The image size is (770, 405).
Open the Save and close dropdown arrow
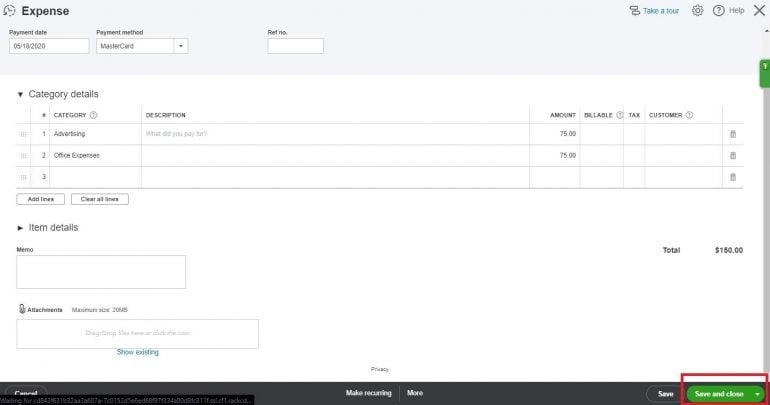pos(757,394)
